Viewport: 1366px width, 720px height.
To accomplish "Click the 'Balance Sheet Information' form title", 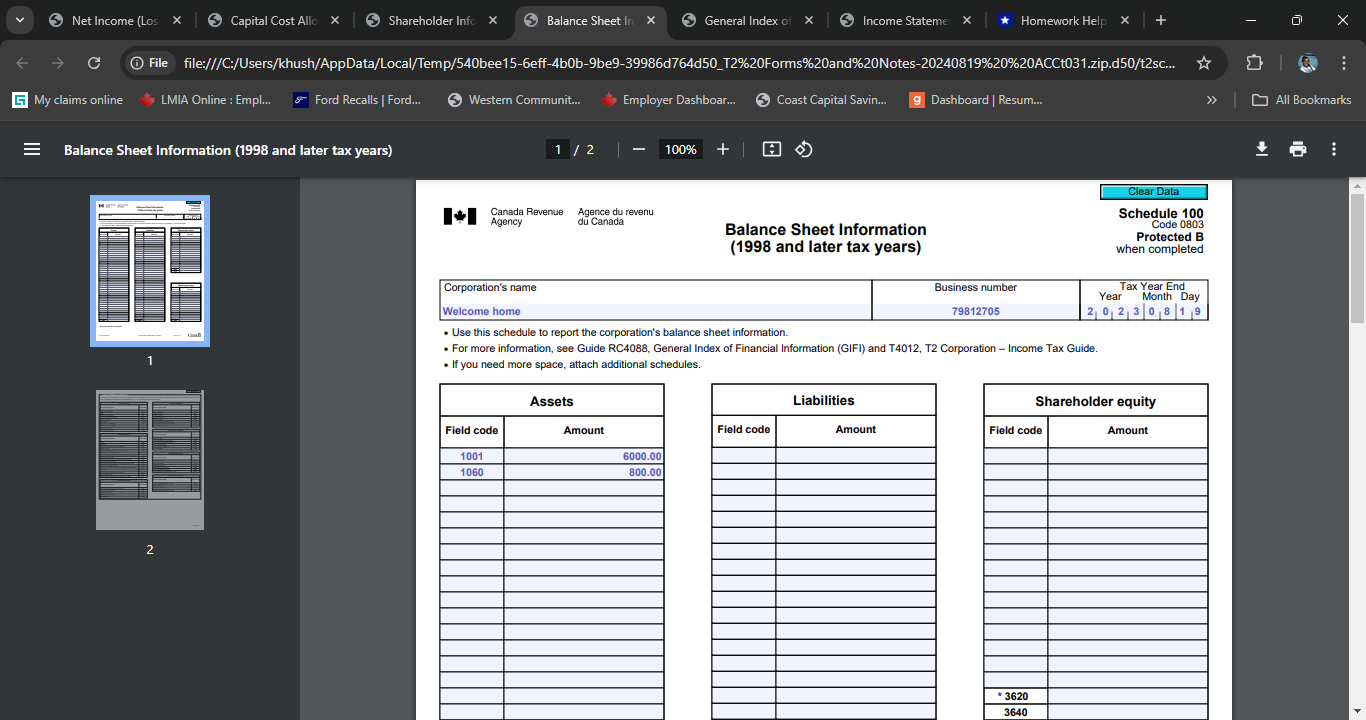I will pos(826,230).
